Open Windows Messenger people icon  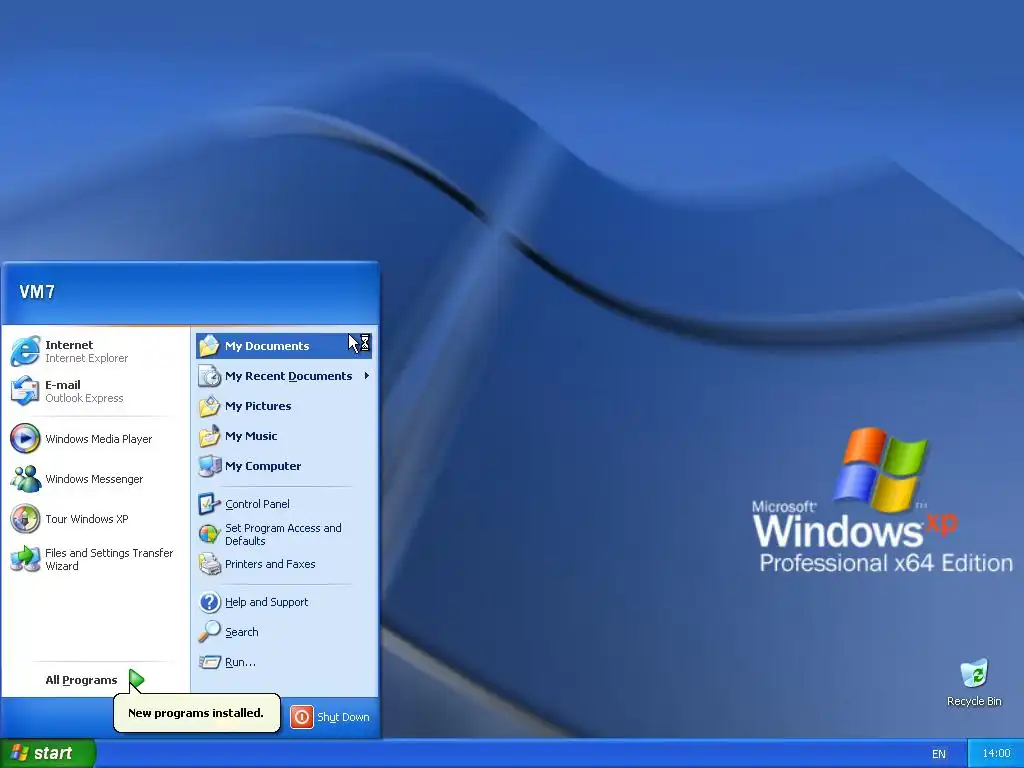click(x=25, y=479)
